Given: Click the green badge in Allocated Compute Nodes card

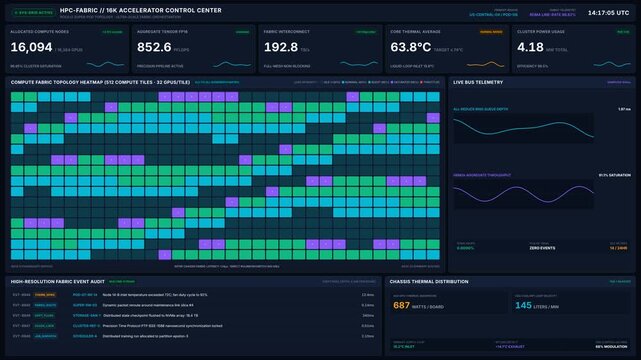Looking at the screenshot, I should pyautogui.click(x=112, y=32).
